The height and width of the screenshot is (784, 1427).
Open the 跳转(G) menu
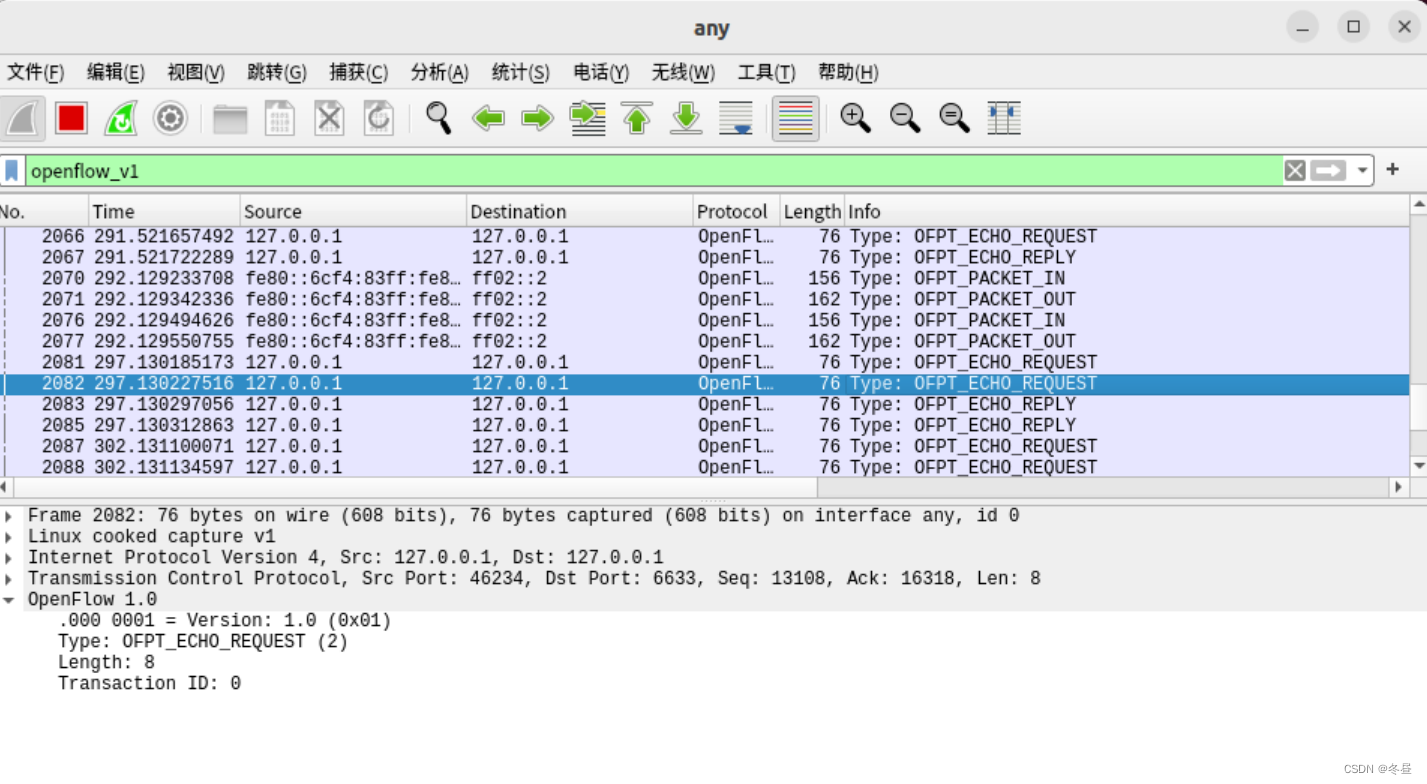277,72
